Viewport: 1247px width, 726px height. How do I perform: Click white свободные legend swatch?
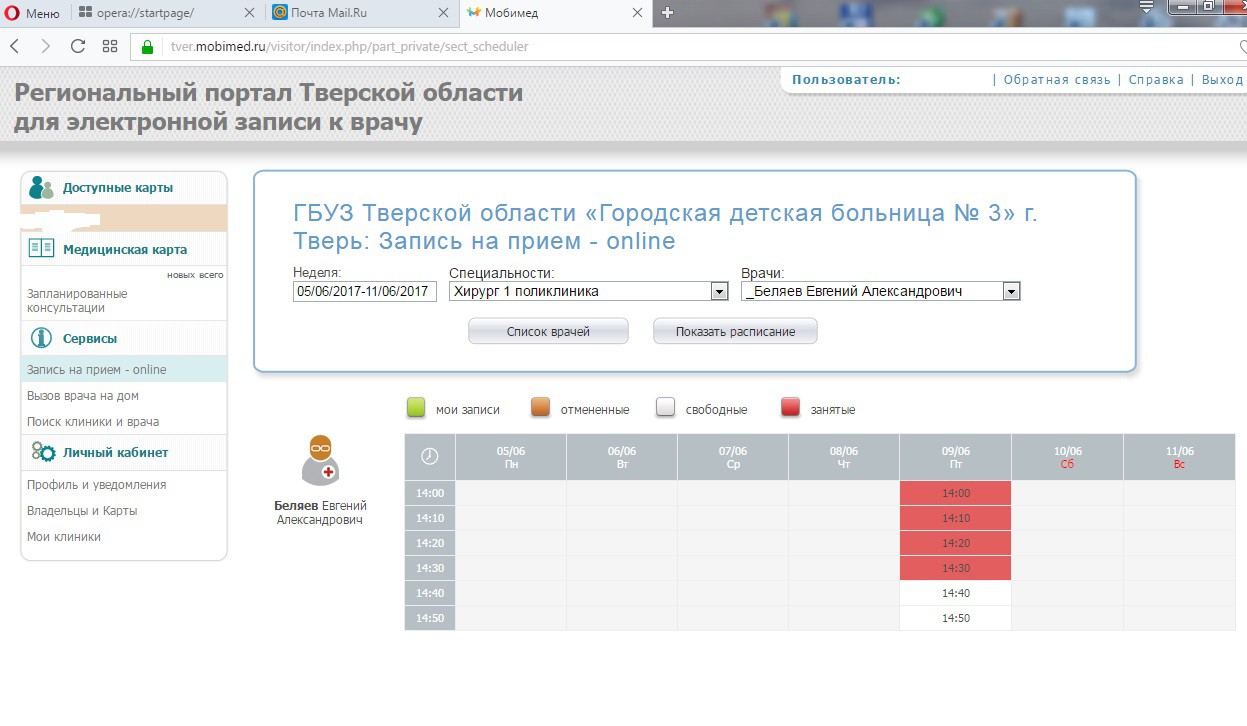[x=666, y=408]
